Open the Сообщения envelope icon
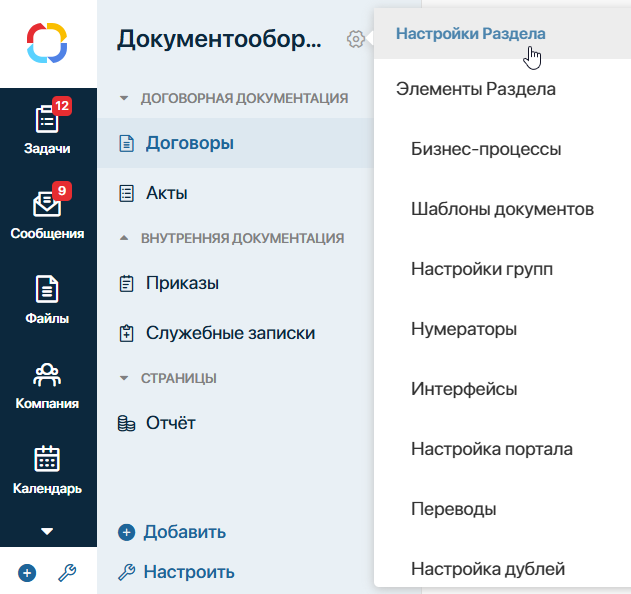Viewport: 631px width, 594px height. click(47, 204)
